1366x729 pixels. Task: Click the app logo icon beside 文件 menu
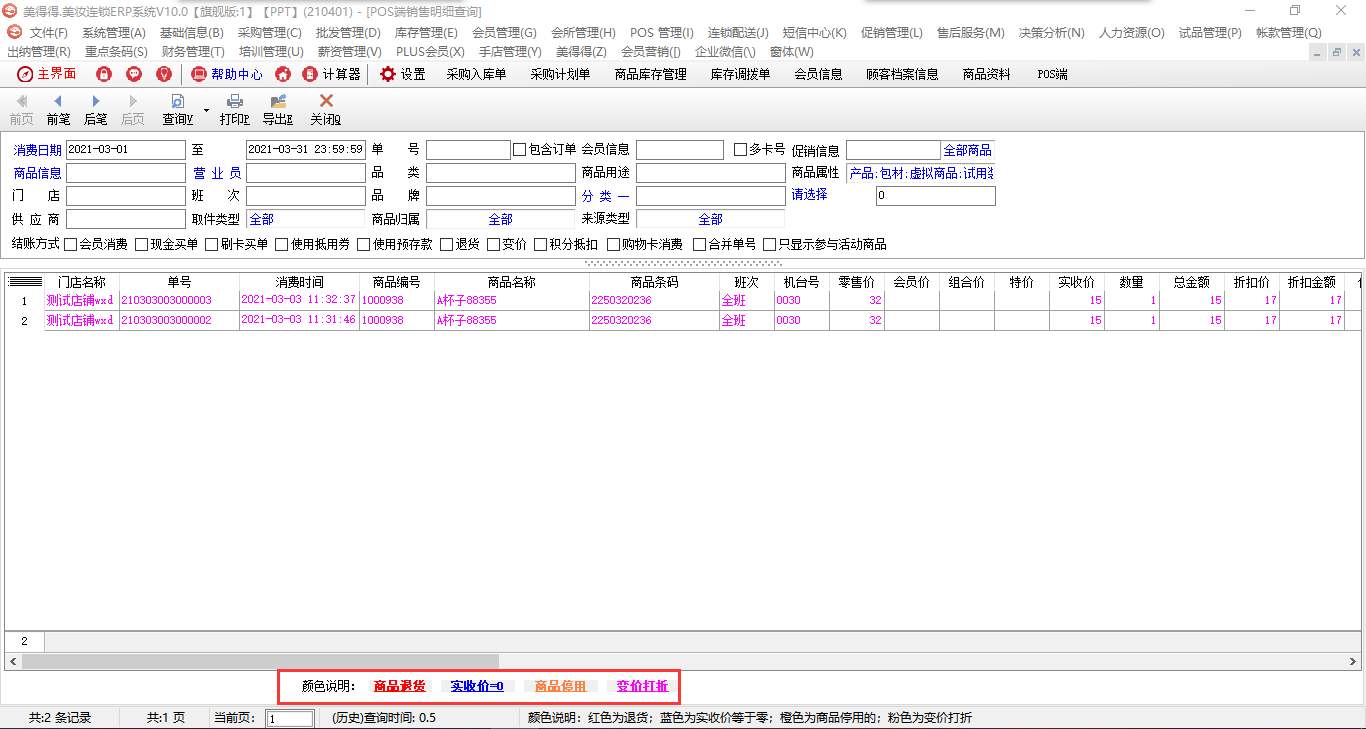click(x=14, y=32)
